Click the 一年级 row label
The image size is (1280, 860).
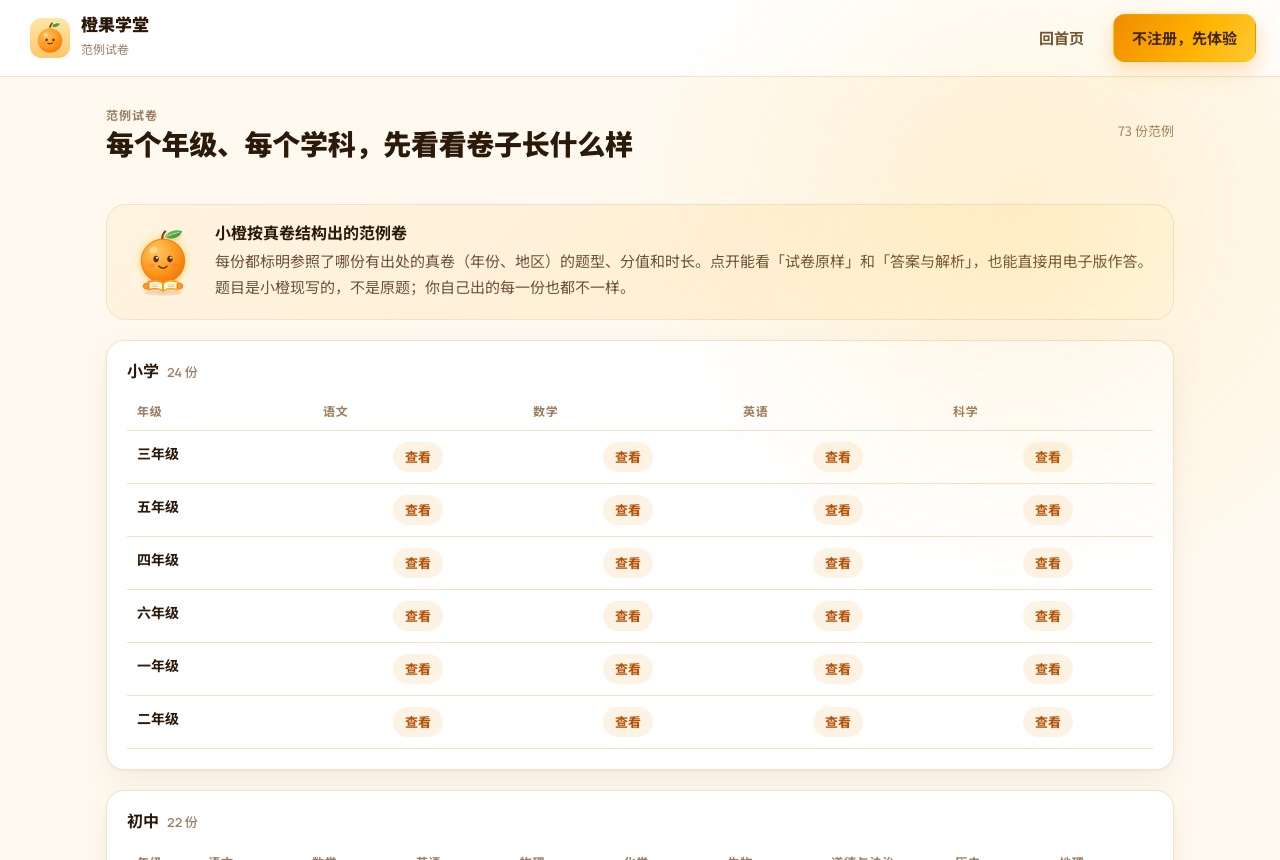[158, 666]
